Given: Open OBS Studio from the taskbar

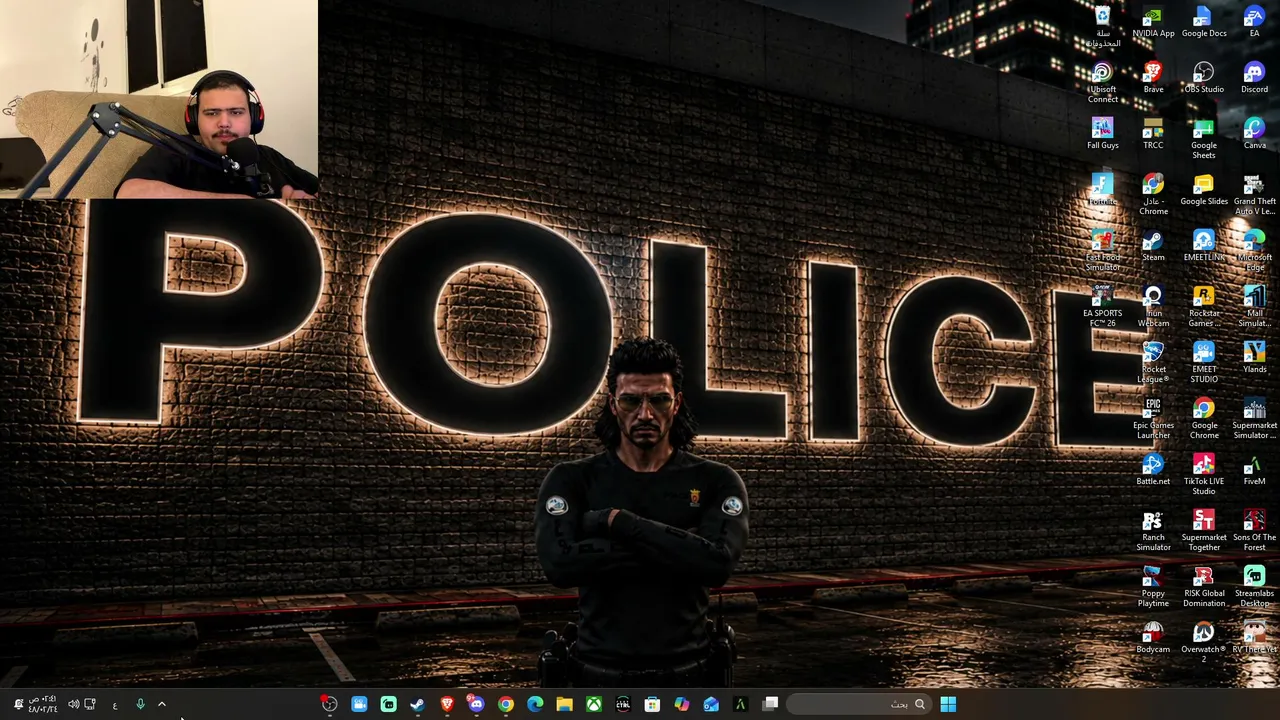Looking at the screenshot, I should tap(329, 704).
